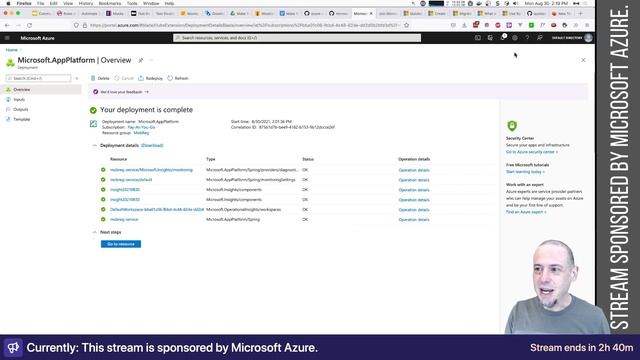Collapse the left navigation menu chevron
Viewport: 640px width, 360px height.
coord(77,78)
